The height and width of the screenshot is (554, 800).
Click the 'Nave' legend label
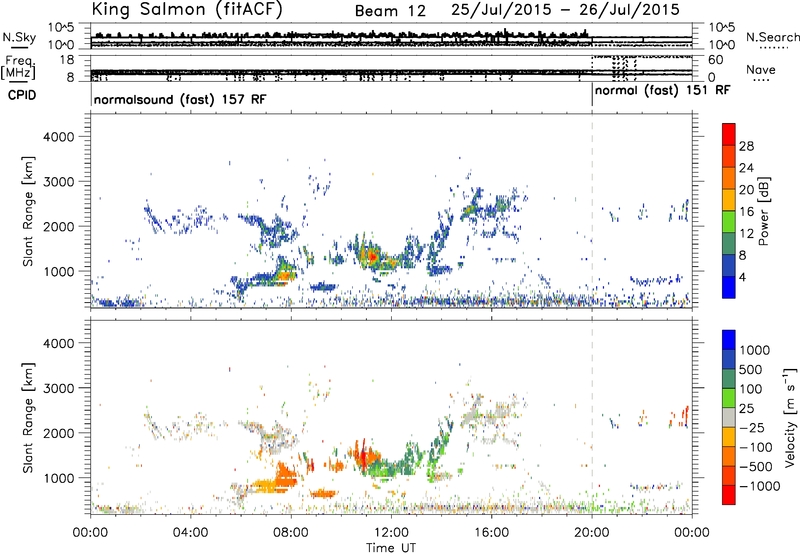(761, 70)
